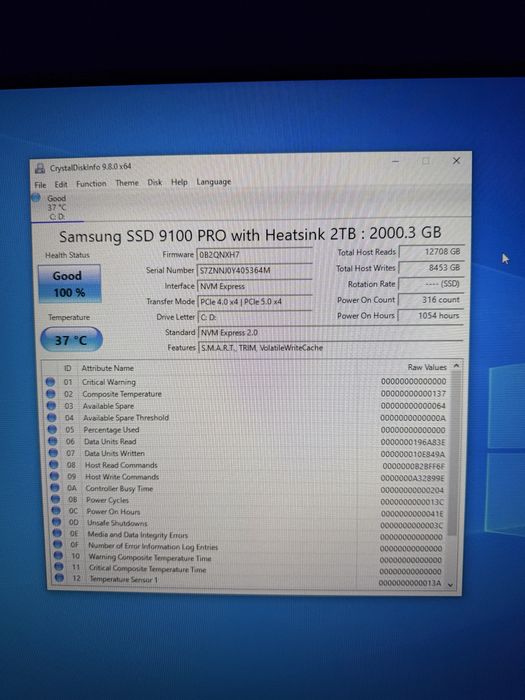Image resolution: width=525 pixels, height=700 pixels.
Task: Click the CrystalDiskInfo app icon in title bar
Action: pyautogui.click(x=40, y=168)
